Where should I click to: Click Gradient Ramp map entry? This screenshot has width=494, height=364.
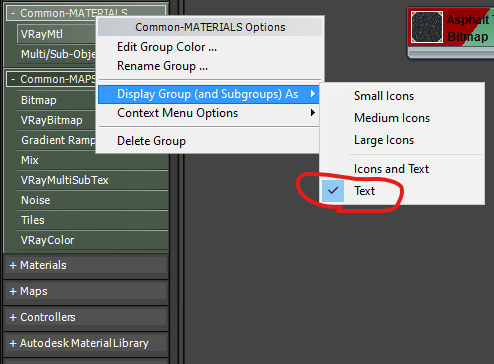coord(57,140)
